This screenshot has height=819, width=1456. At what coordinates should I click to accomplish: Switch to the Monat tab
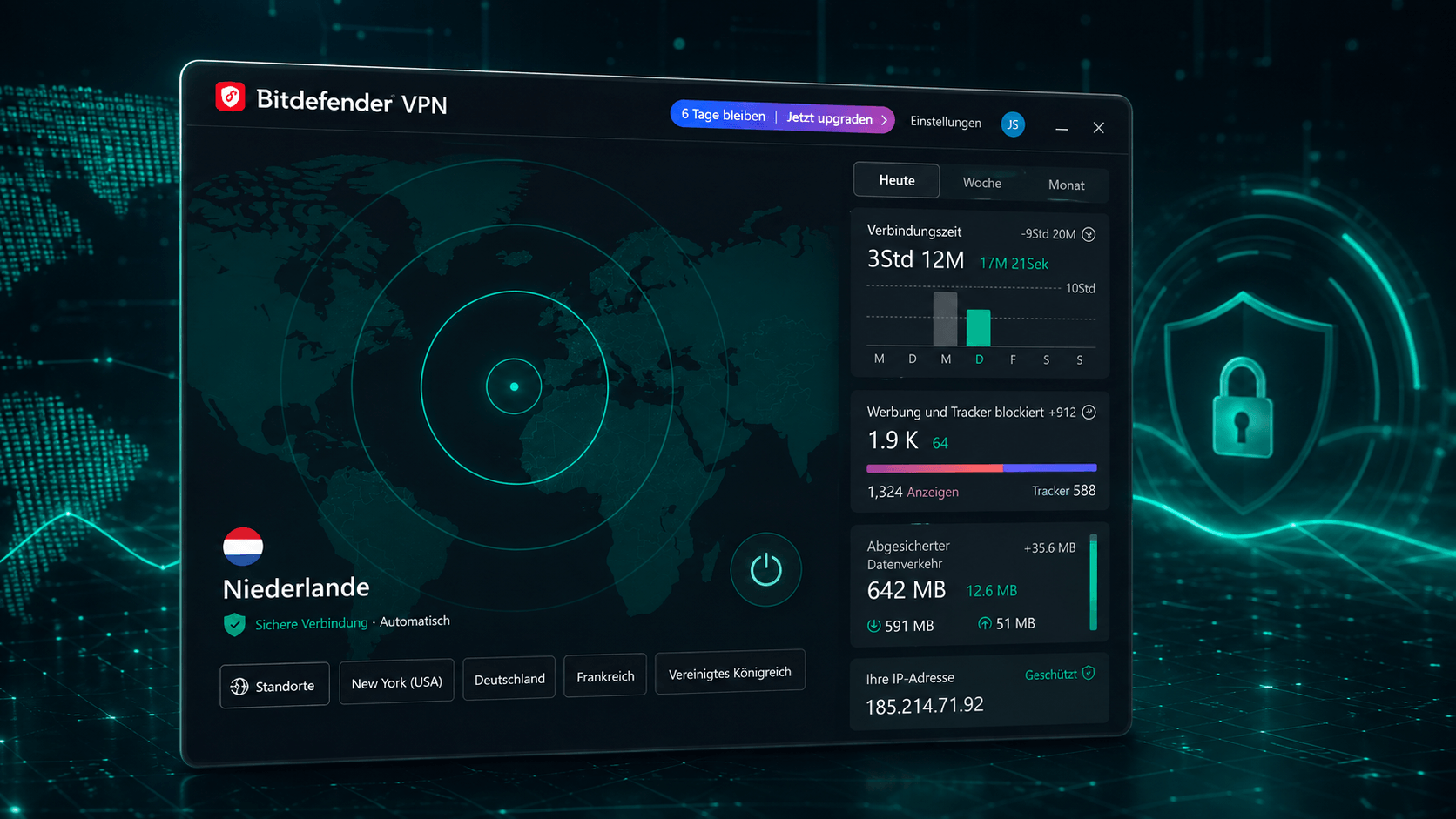(1066, 185)
